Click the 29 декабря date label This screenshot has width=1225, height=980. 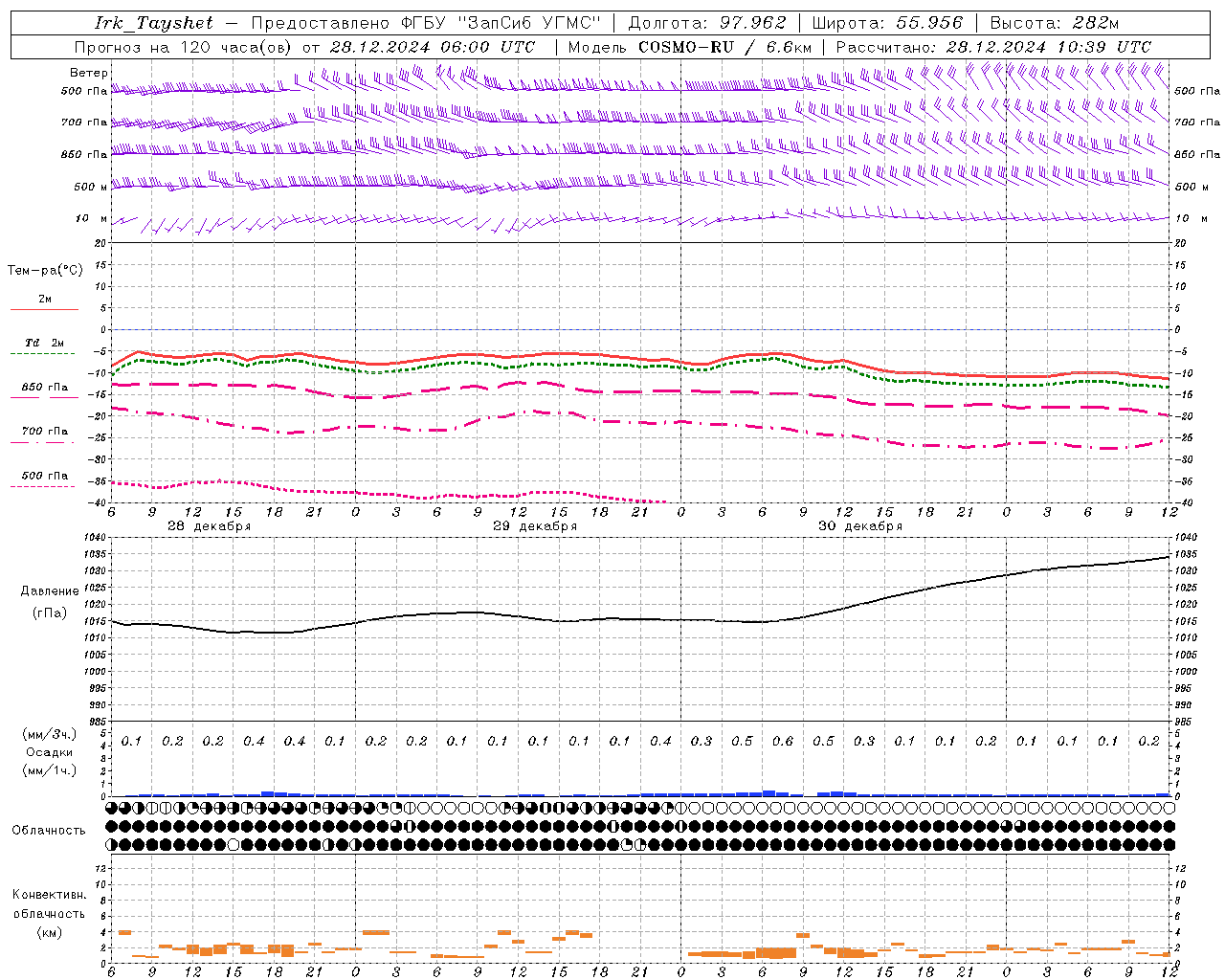pyautogui.click(x=535, y=526)
